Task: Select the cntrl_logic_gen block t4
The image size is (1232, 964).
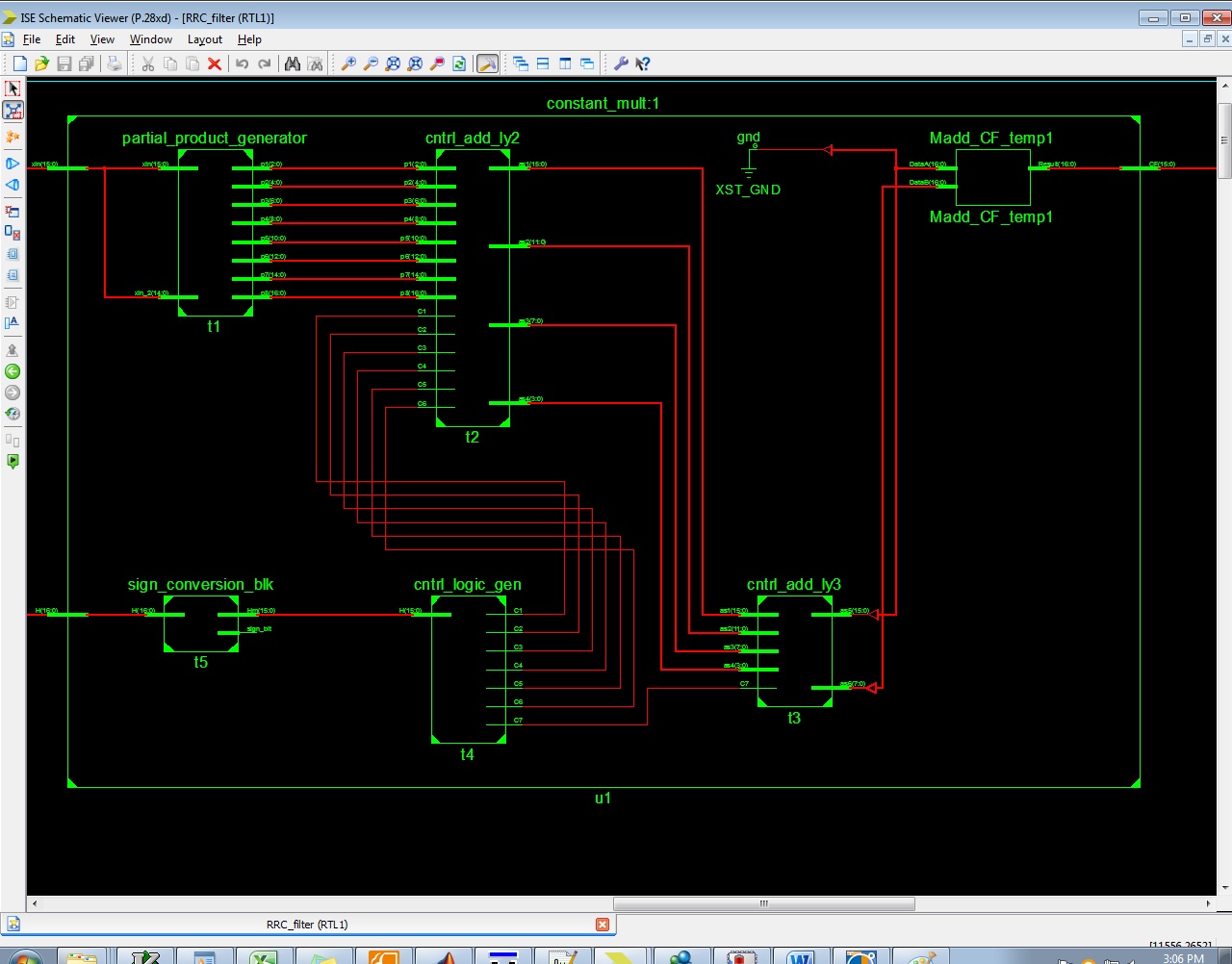Action: coord(469,670)
